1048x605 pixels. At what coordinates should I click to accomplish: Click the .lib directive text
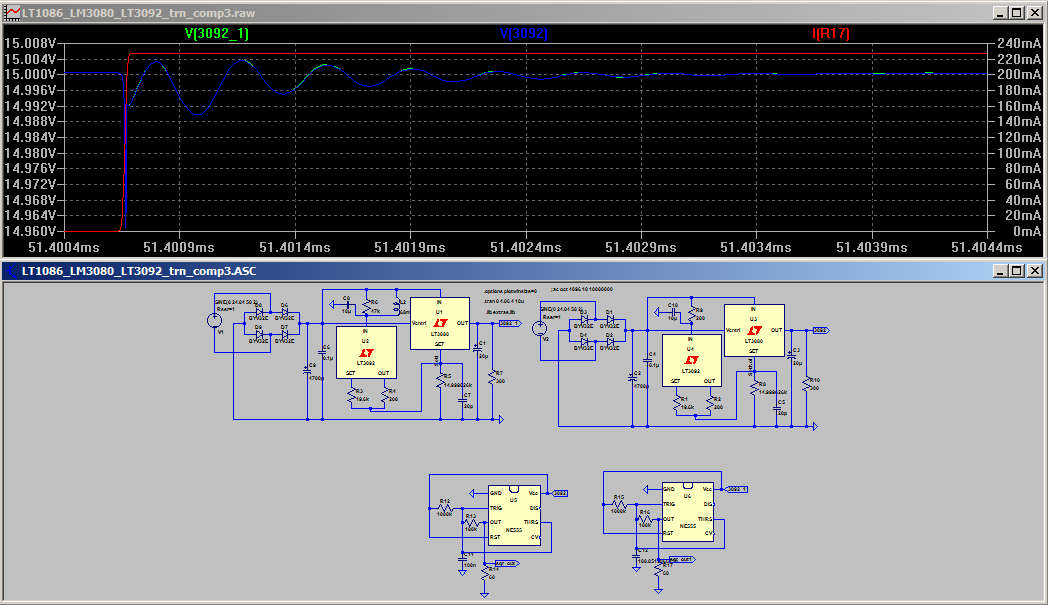[x=500, y=312]
